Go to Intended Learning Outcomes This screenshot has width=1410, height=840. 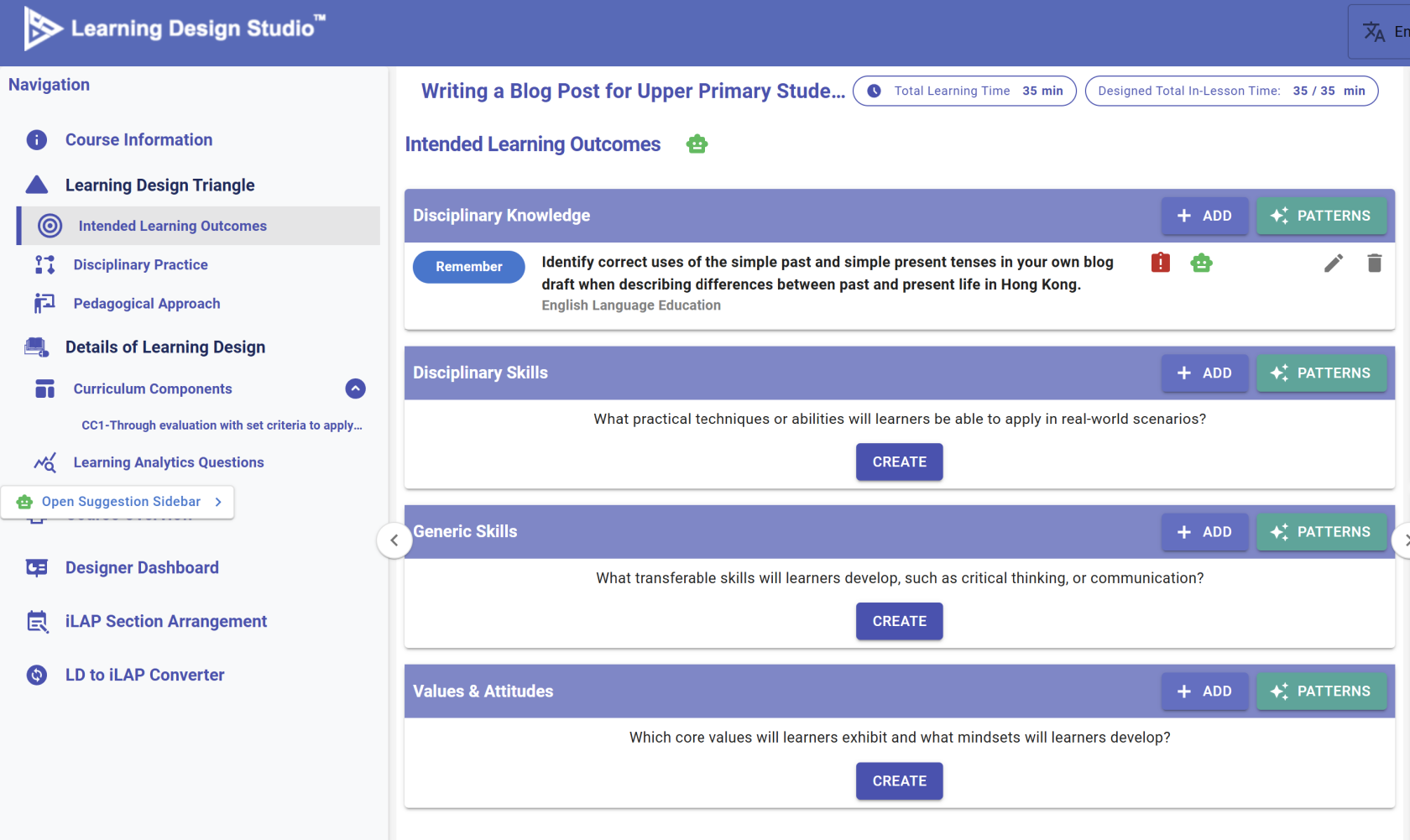click(200, 226)
